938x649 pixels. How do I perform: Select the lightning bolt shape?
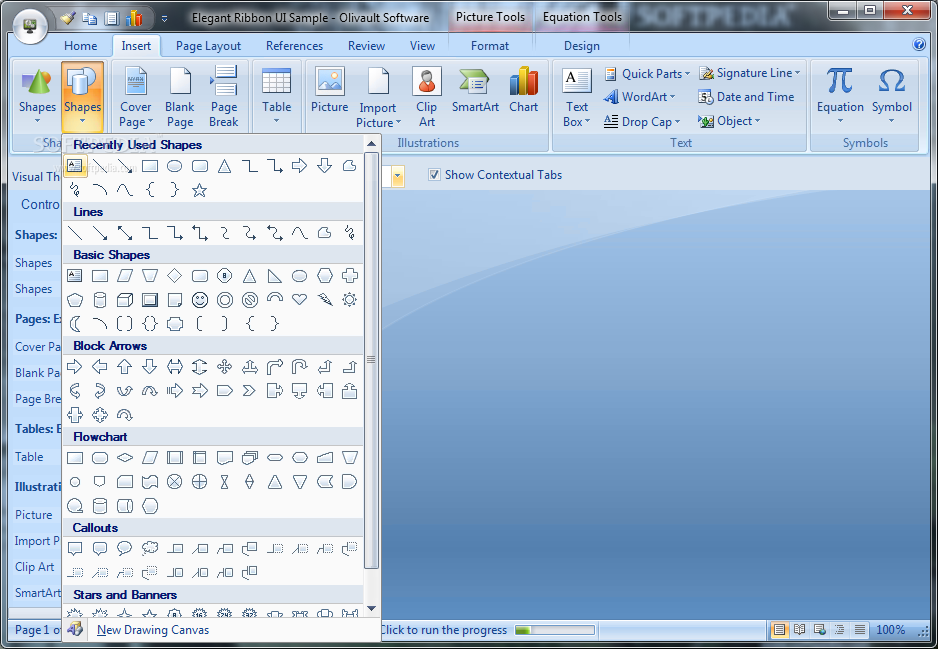[x=325, y=299]
